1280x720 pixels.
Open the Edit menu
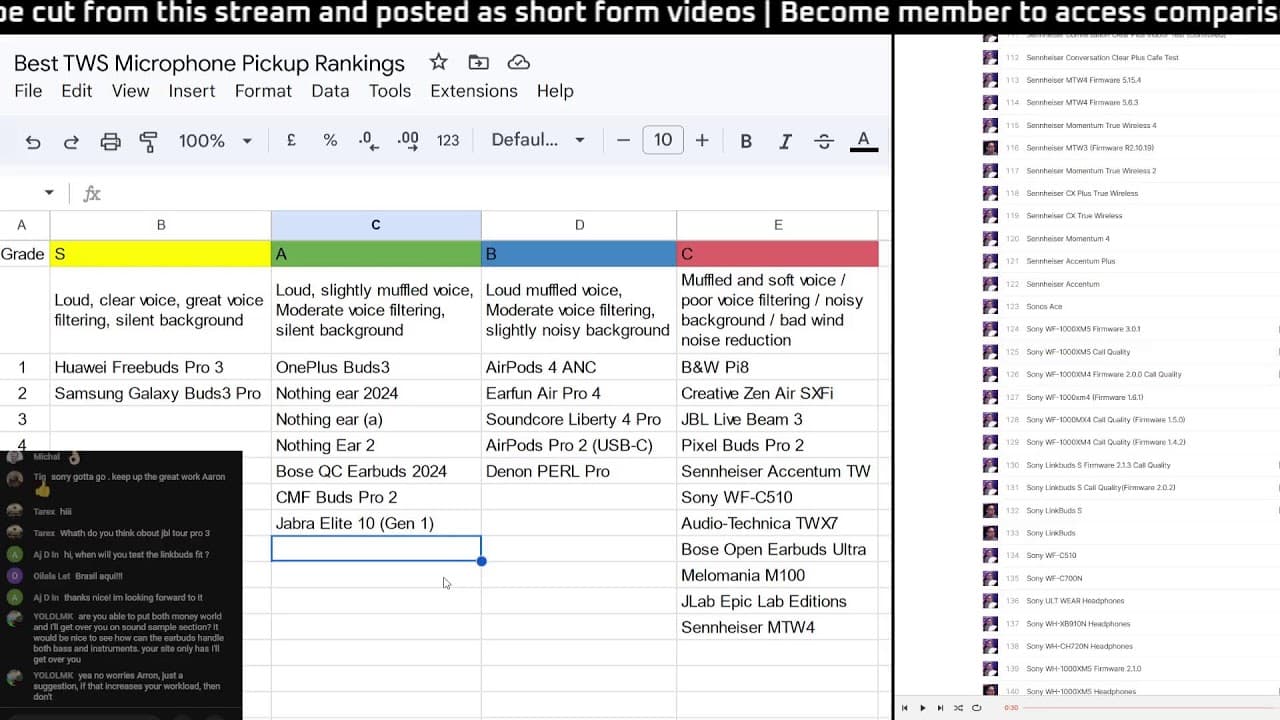click(x=77, y=91)
